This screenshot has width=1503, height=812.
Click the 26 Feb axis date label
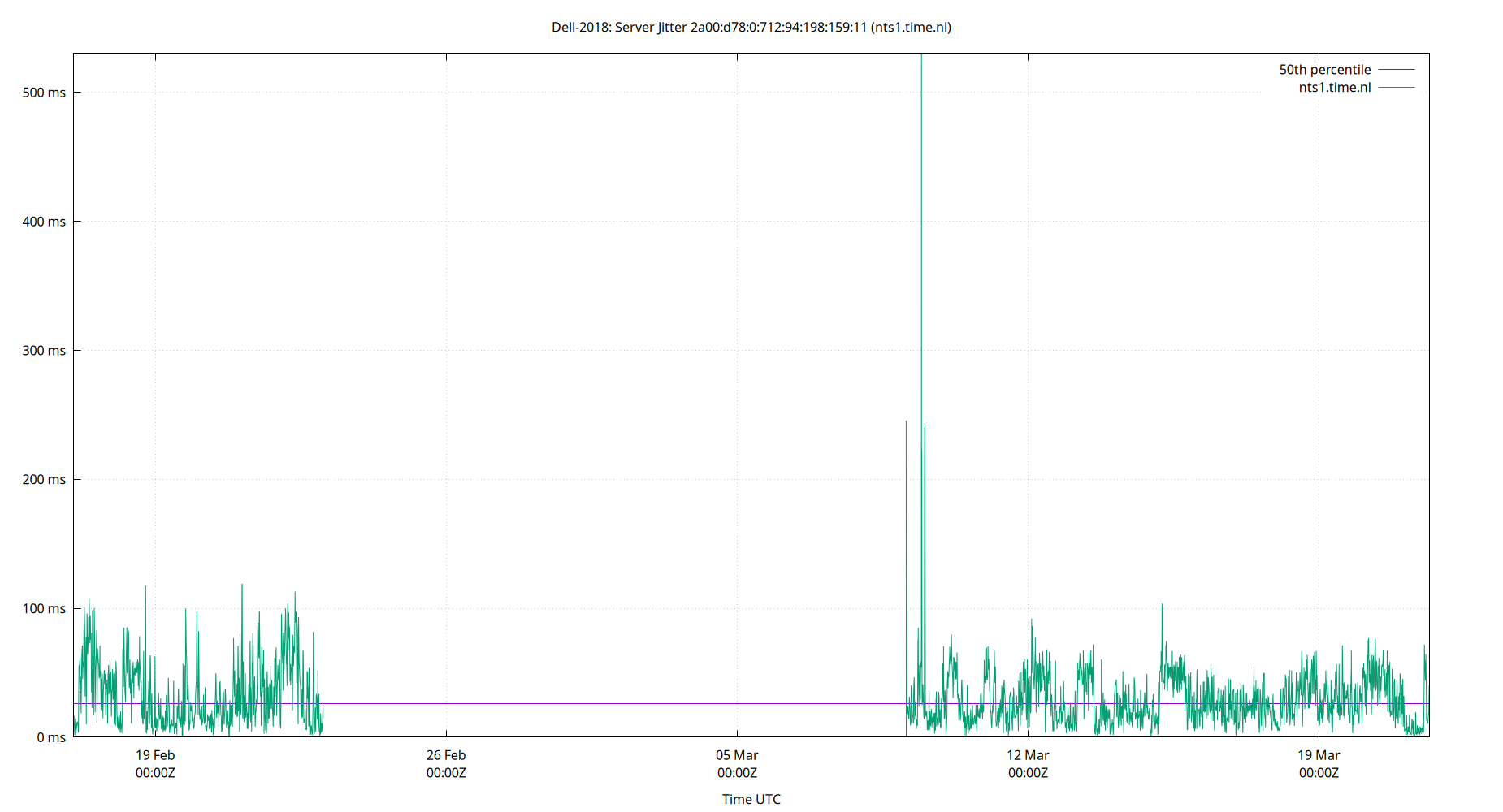click(445, 755)
